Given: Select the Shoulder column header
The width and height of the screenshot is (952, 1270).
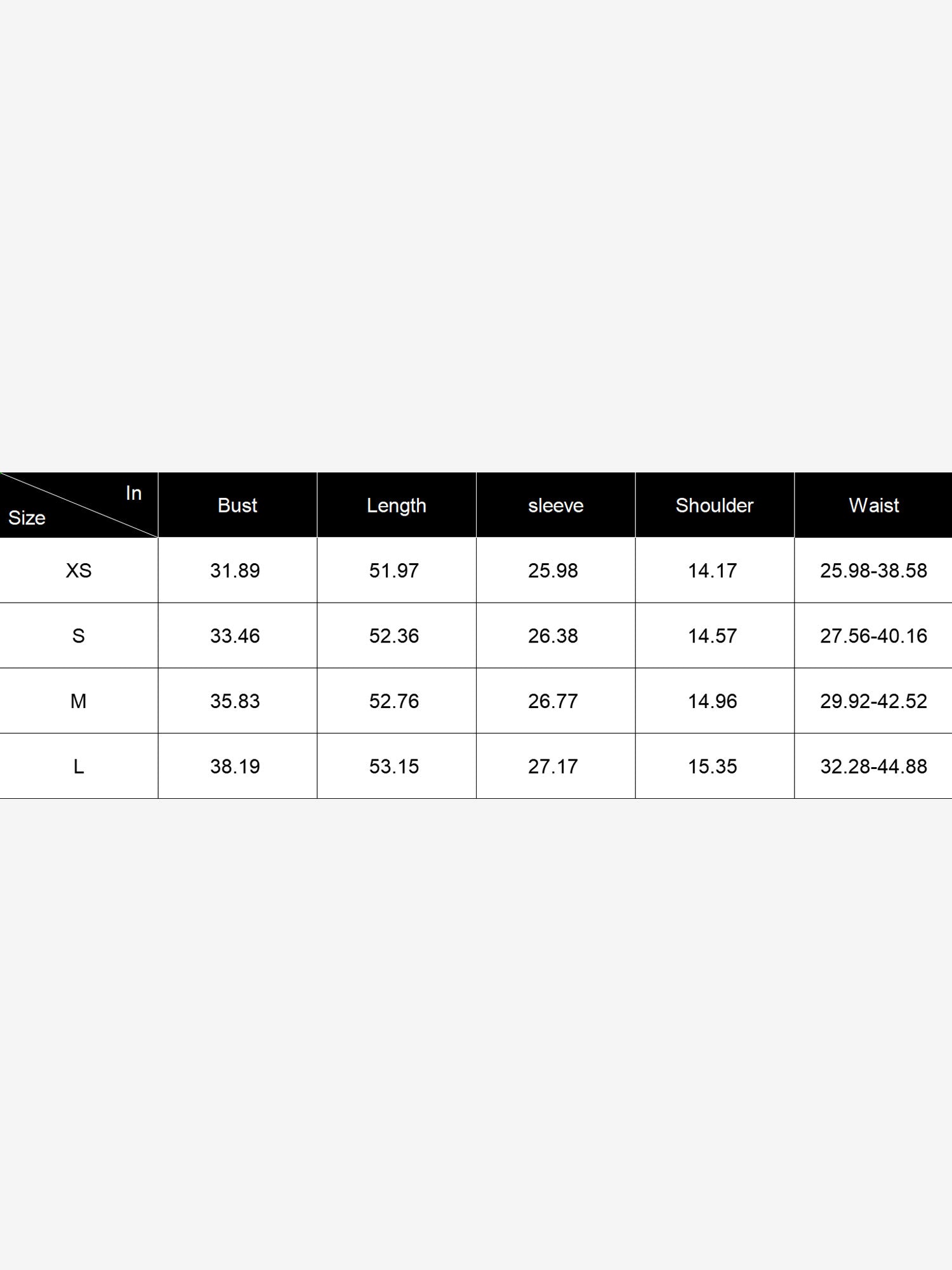Looking at the screenshot, I should pos(715,505).
